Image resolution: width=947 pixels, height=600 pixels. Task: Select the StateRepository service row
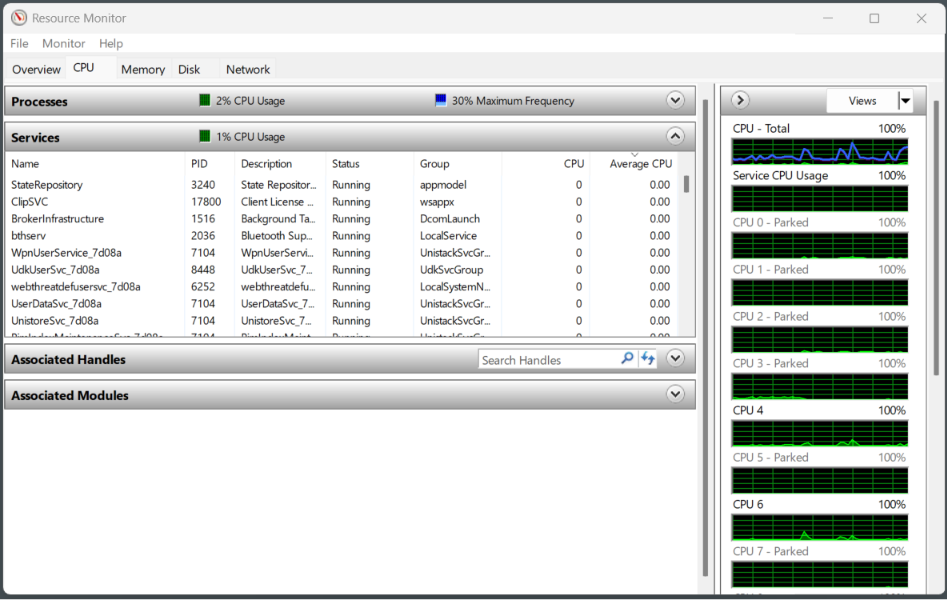[341, 185]
